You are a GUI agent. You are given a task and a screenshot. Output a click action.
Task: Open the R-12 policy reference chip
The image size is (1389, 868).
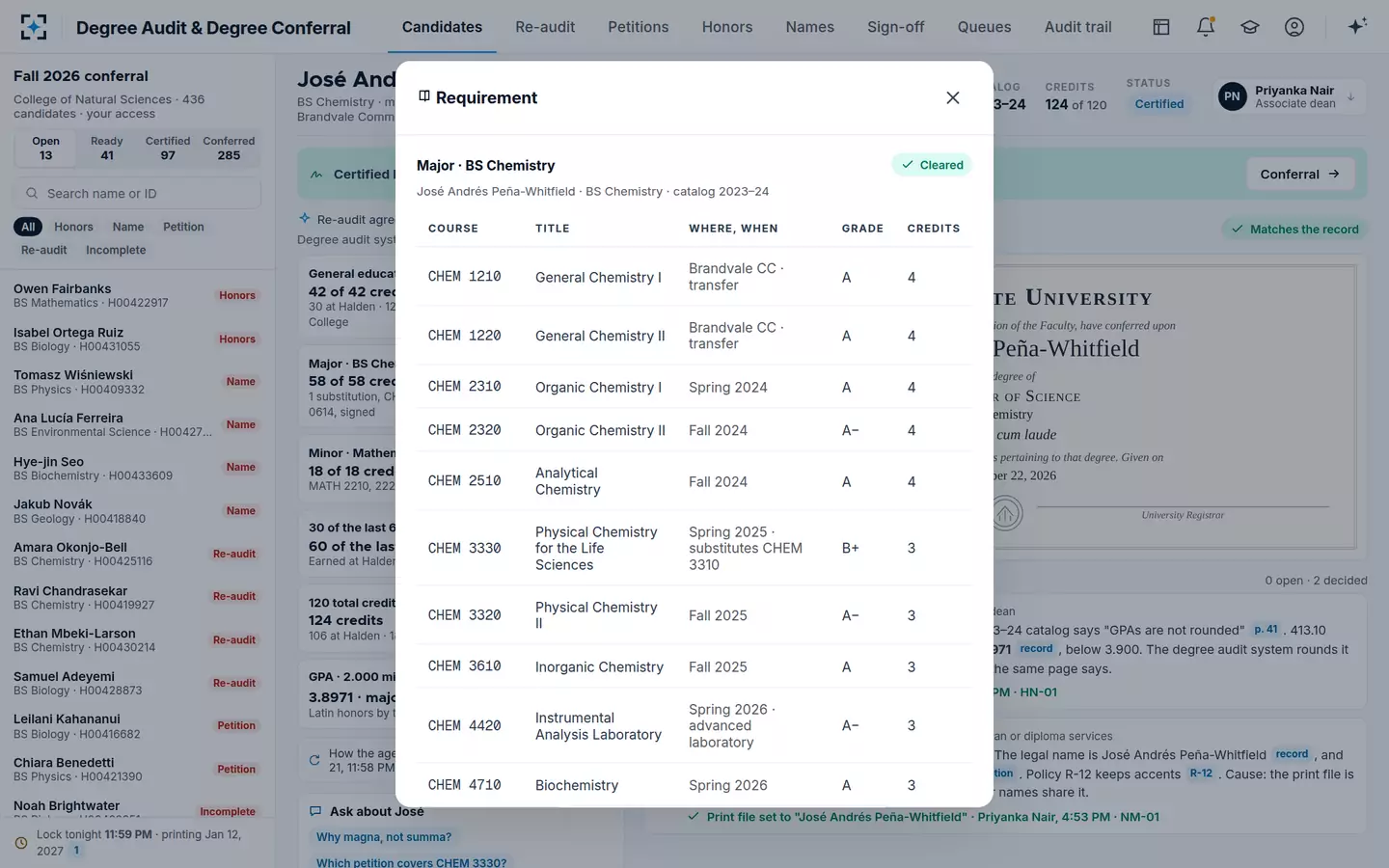(1201, 773)
